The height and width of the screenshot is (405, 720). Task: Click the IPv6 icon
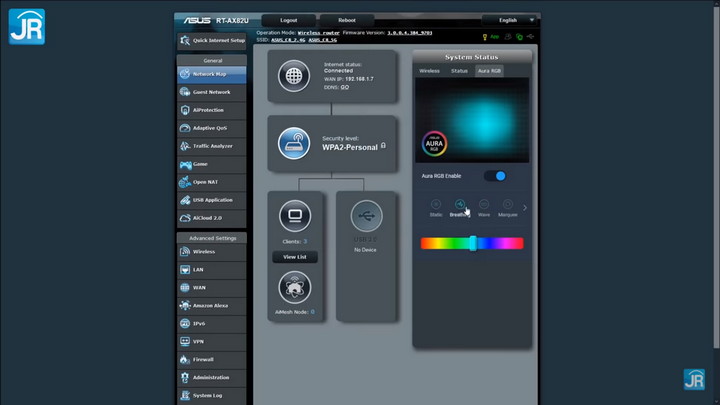[185, 324]
